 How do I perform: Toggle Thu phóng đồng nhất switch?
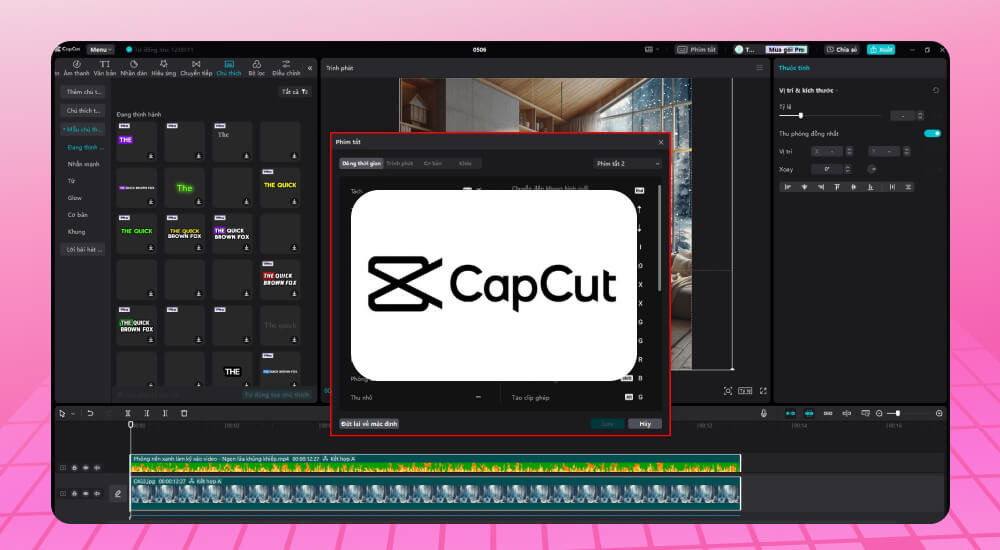932,133
